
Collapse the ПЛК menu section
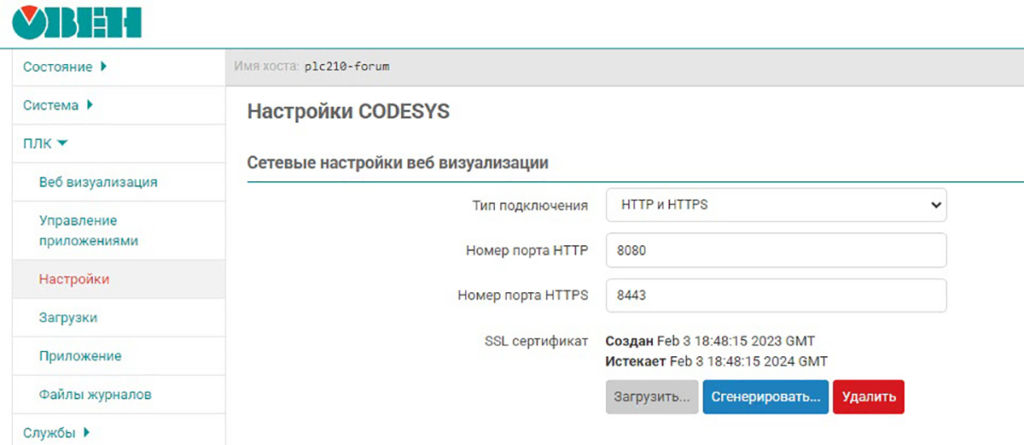click(46, 143)
